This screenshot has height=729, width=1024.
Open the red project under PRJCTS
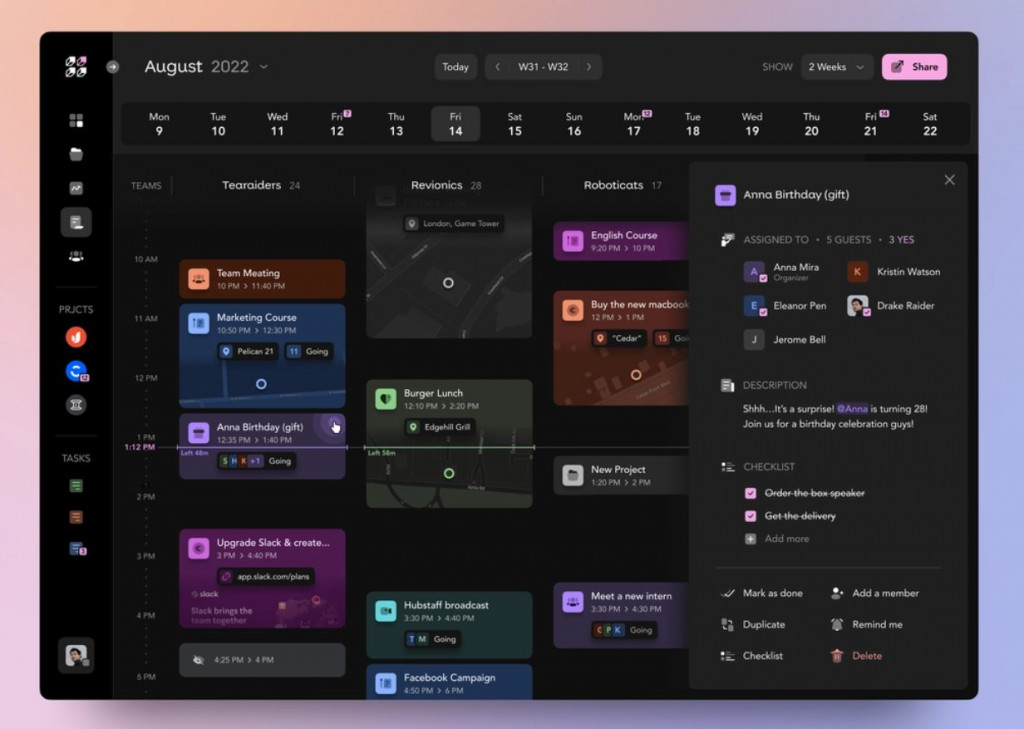[x=75, y=338]
